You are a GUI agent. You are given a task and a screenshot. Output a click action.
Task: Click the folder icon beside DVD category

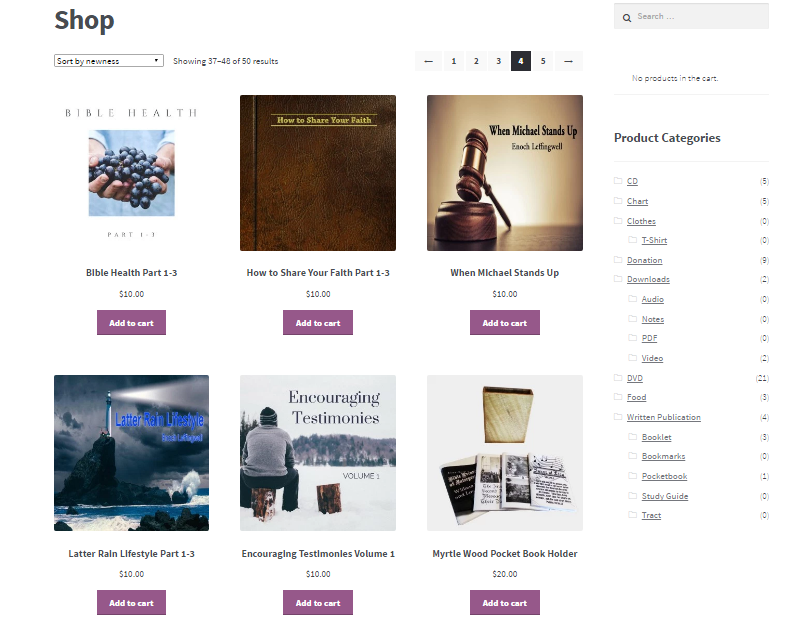(618, 377)
